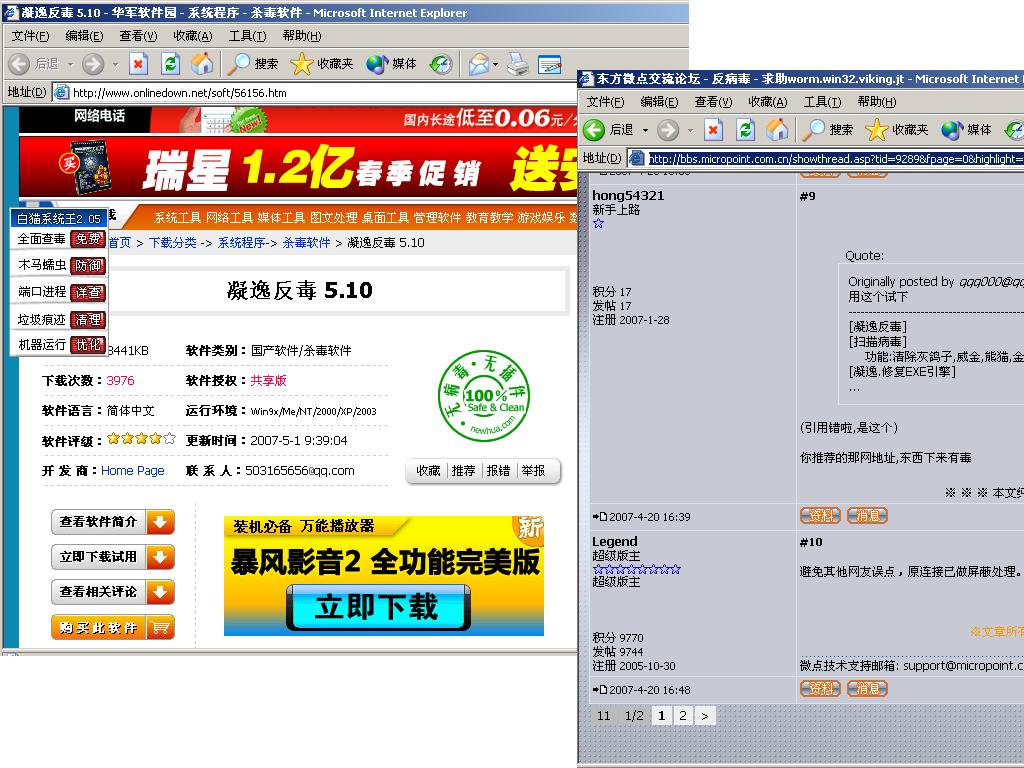Viewport: 1024px width, 768px height.
Task: Open 收藏(A) menu in the micropoint forum window
Action: [767, 102]
